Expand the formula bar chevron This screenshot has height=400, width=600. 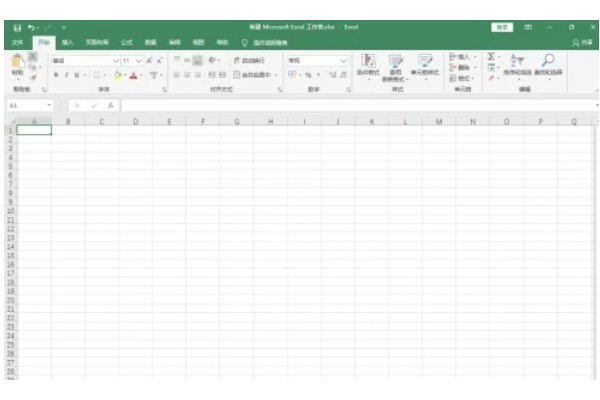click(x=597, y=105)
